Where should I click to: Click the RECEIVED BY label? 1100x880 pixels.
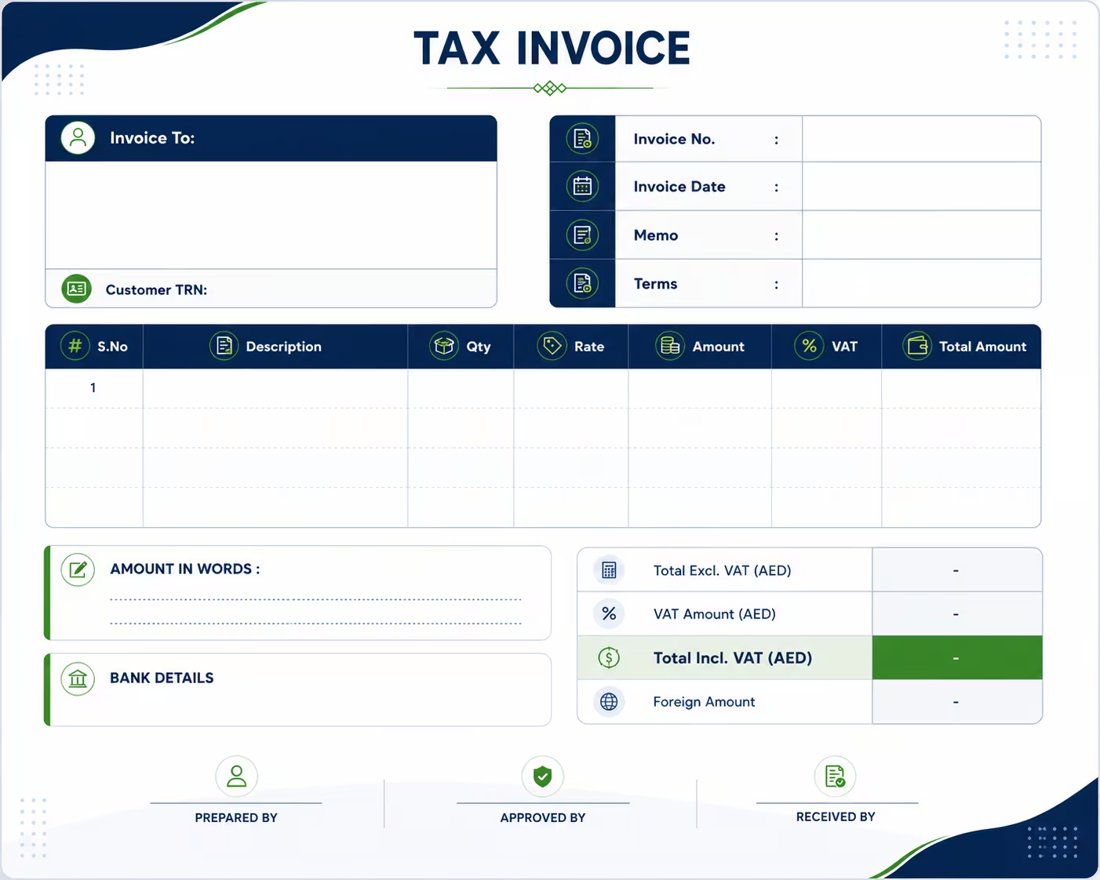click(x=836, y=817)
